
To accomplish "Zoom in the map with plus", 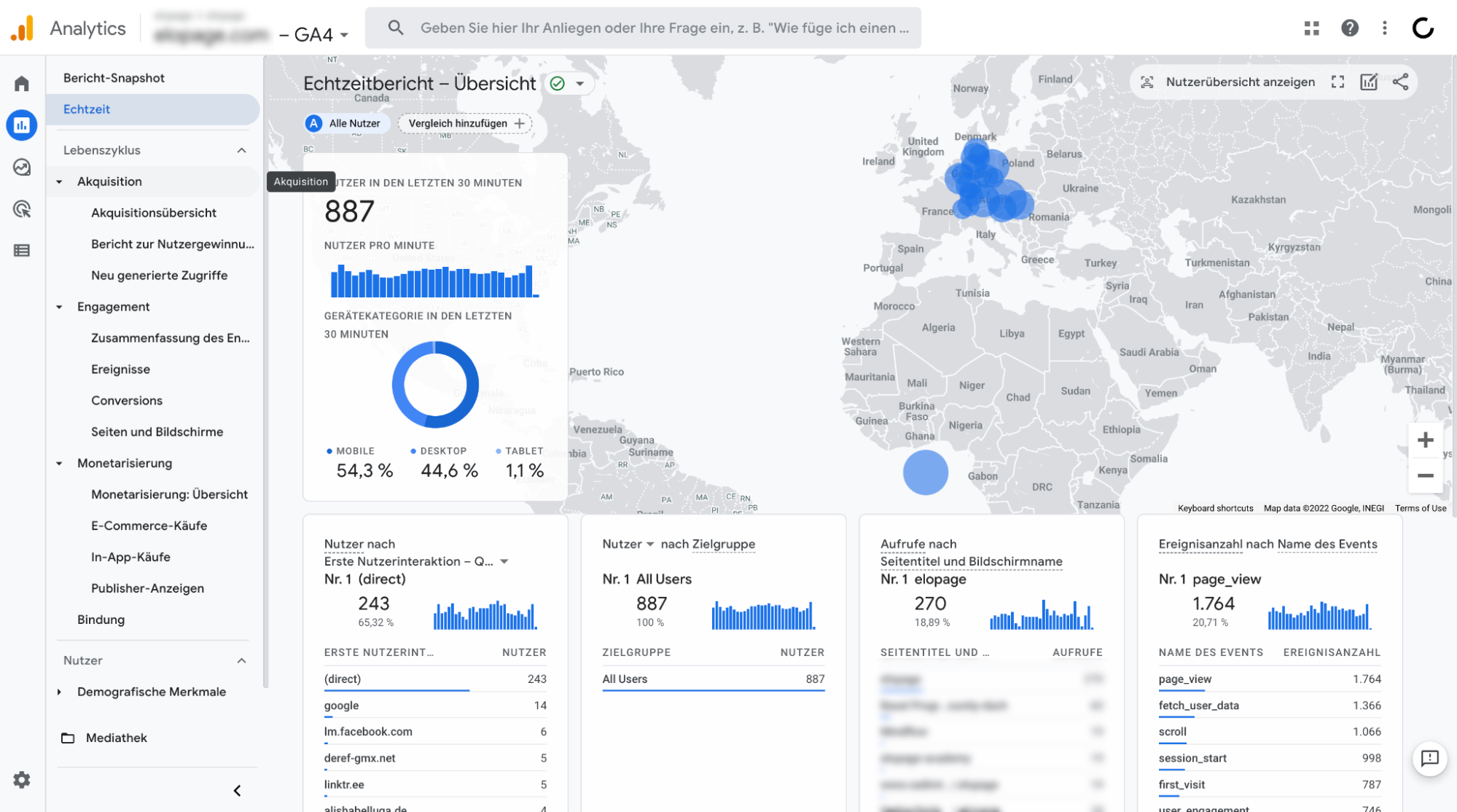I will click(1425, 440).
